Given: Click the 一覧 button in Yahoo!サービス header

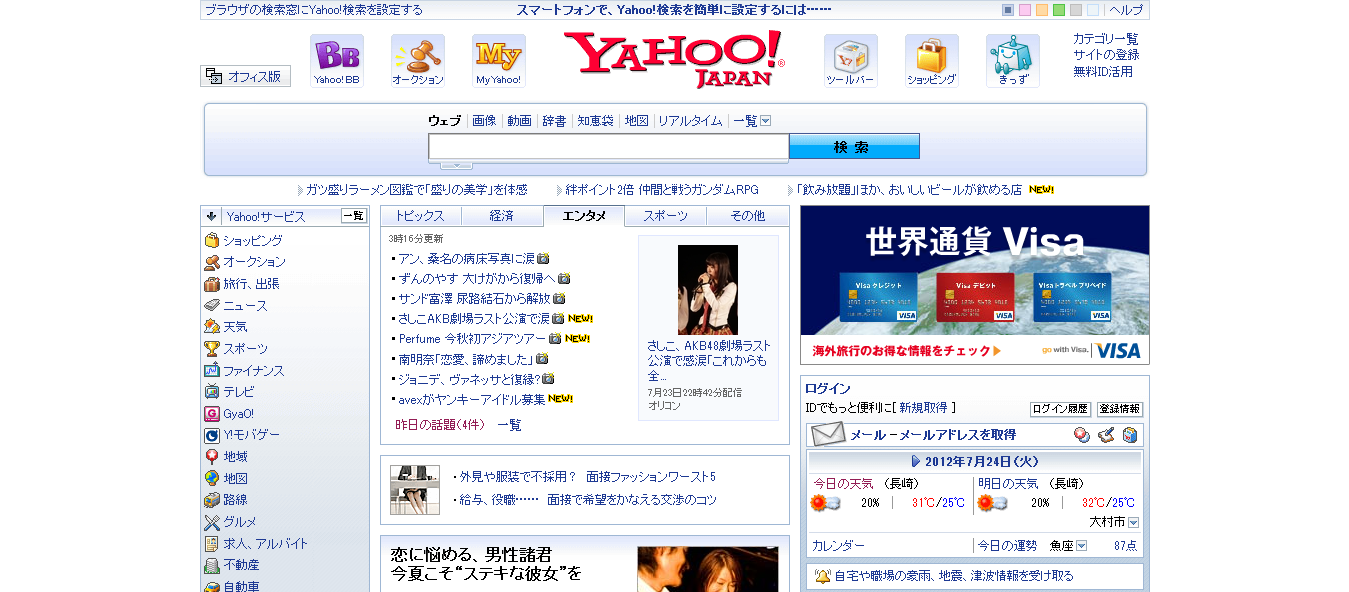Looking at the screenshot, I should click(354, 216).
